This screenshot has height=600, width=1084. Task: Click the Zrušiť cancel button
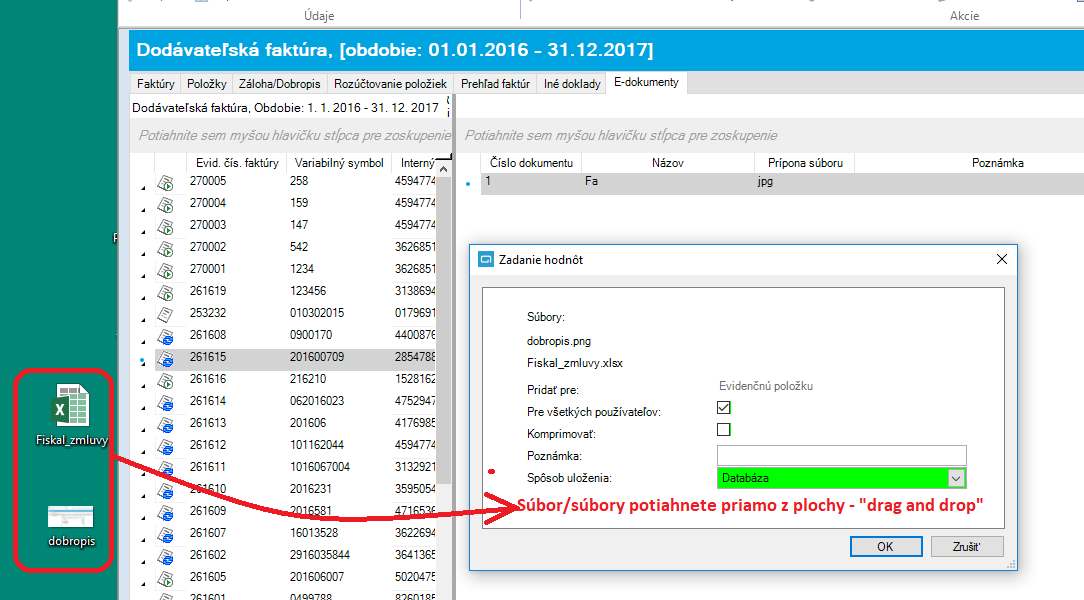pos(966,547)
